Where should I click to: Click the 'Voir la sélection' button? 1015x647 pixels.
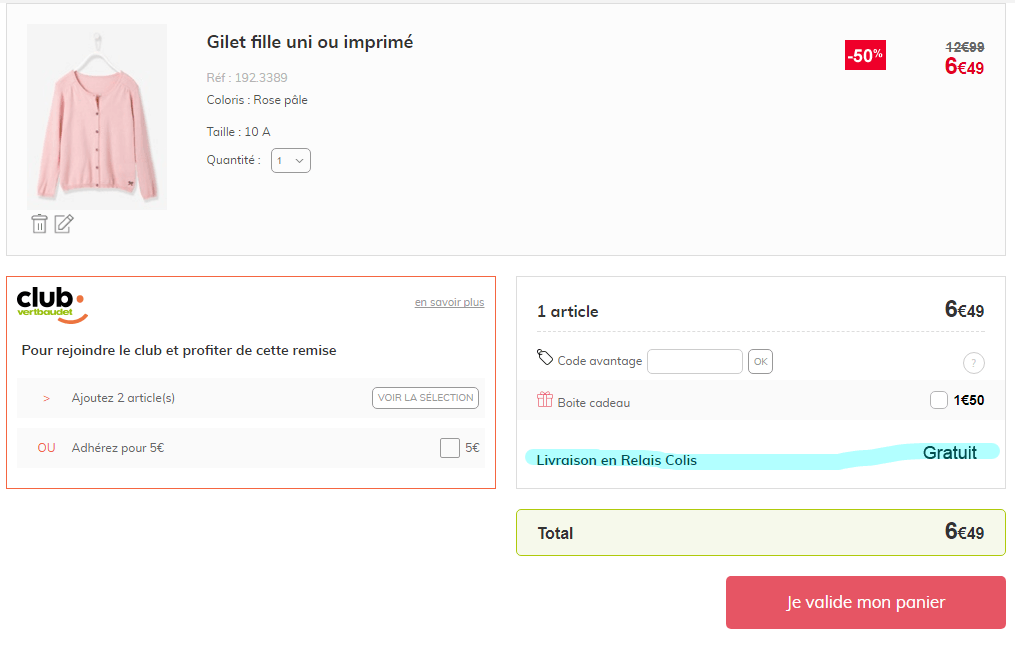(x=425, y=398)
